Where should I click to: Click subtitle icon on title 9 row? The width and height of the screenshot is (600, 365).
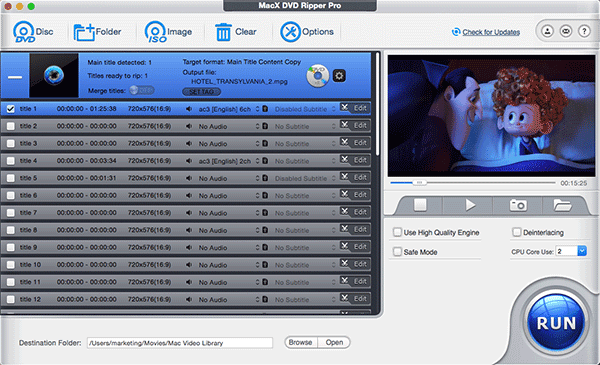point(265,248)
